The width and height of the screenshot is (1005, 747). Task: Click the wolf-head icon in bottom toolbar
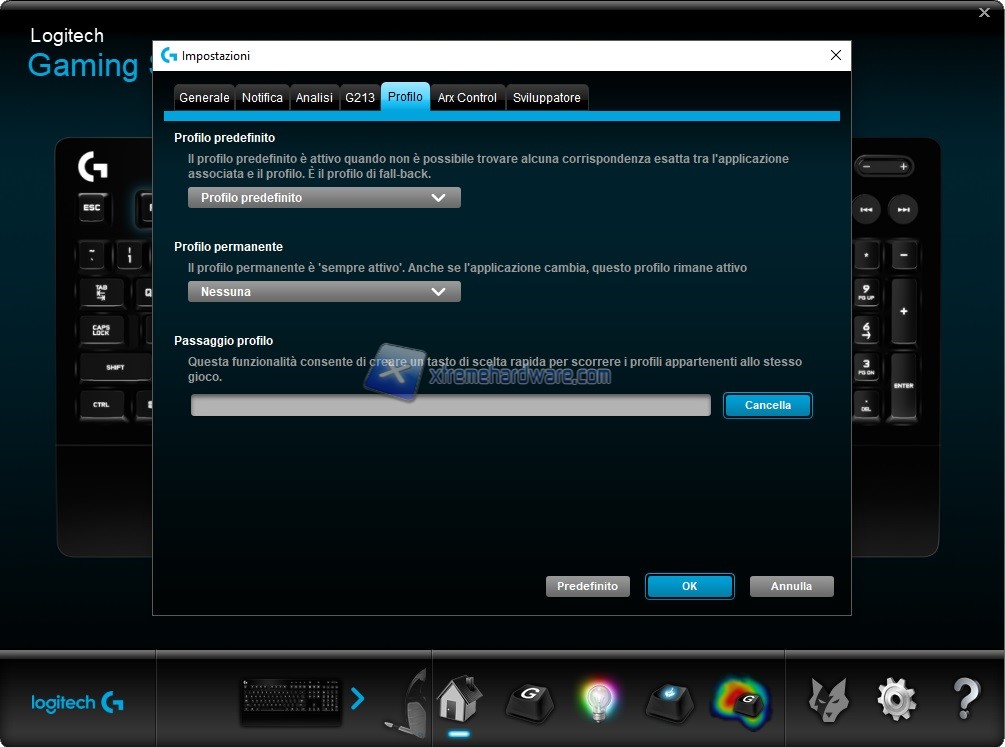[828, 698]
